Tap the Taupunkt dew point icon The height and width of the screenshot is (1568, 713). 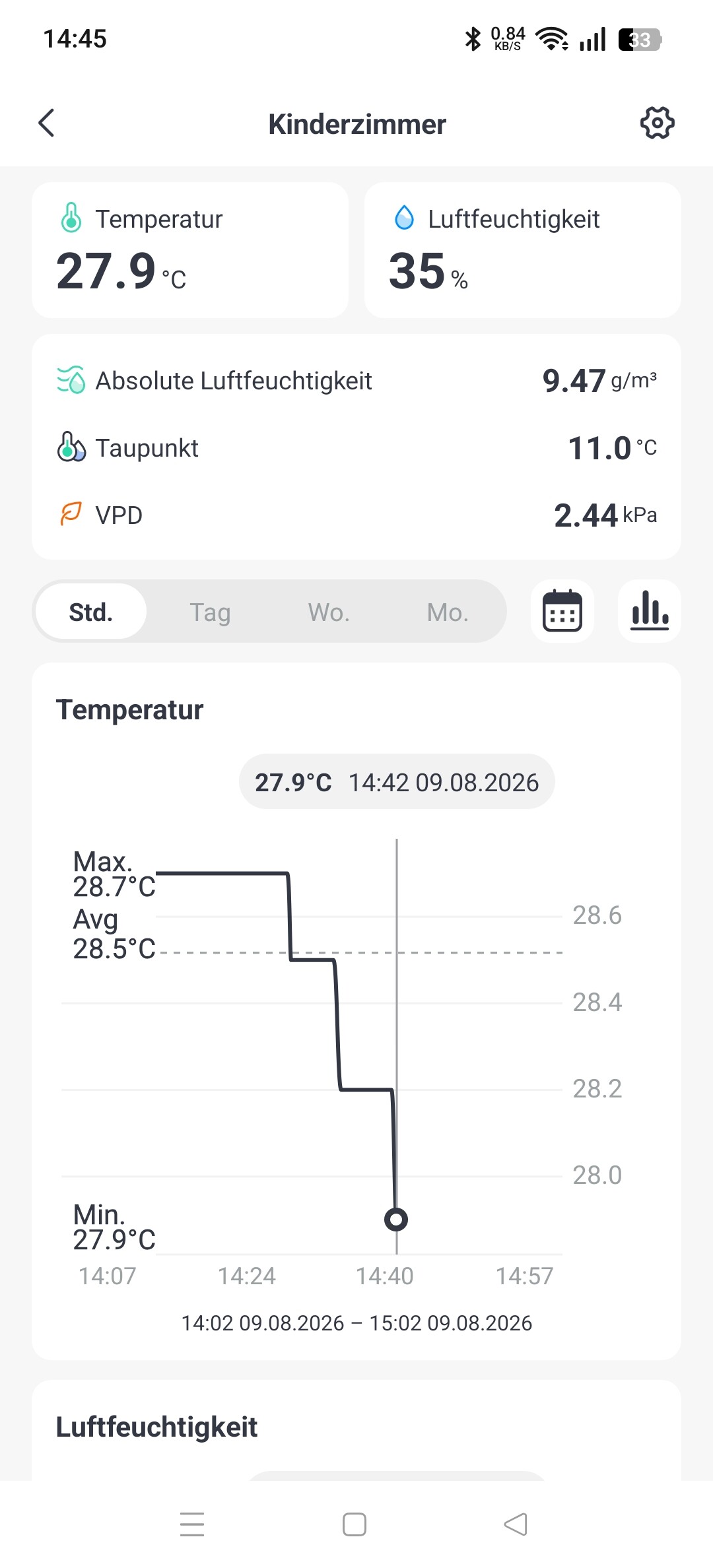pyautogui.click(x=71, y=447)
